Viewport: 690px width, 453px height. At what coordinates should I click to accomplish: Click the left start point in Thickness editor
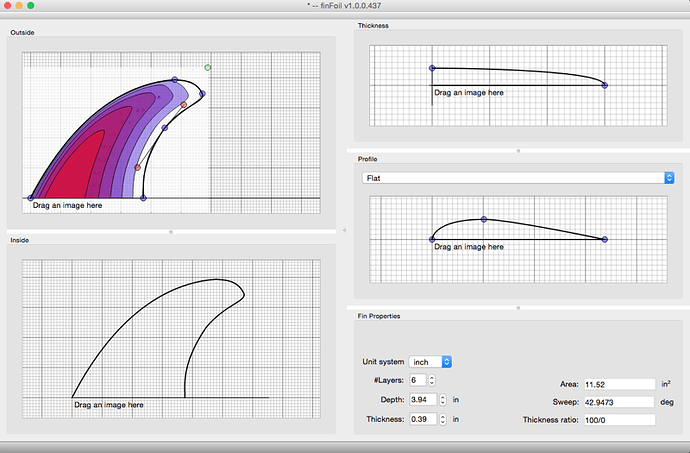432,68
